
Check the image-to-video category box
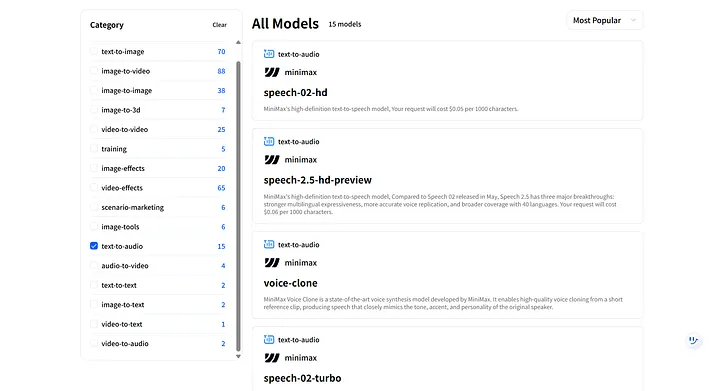pyautogui.click(x=94, y=71)
